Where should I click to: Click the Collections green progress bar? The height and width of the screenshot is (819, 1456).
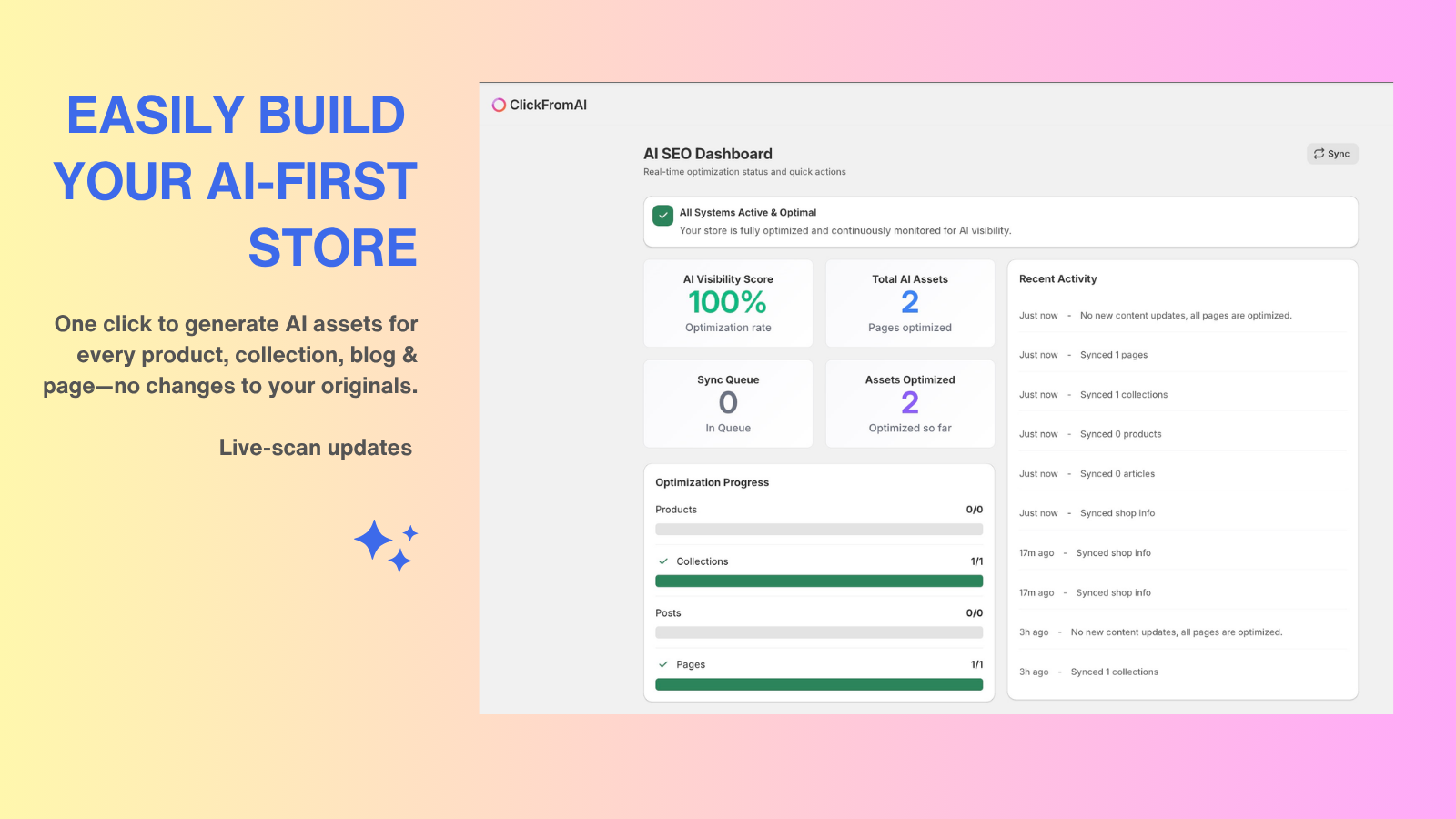click(818, 581)
